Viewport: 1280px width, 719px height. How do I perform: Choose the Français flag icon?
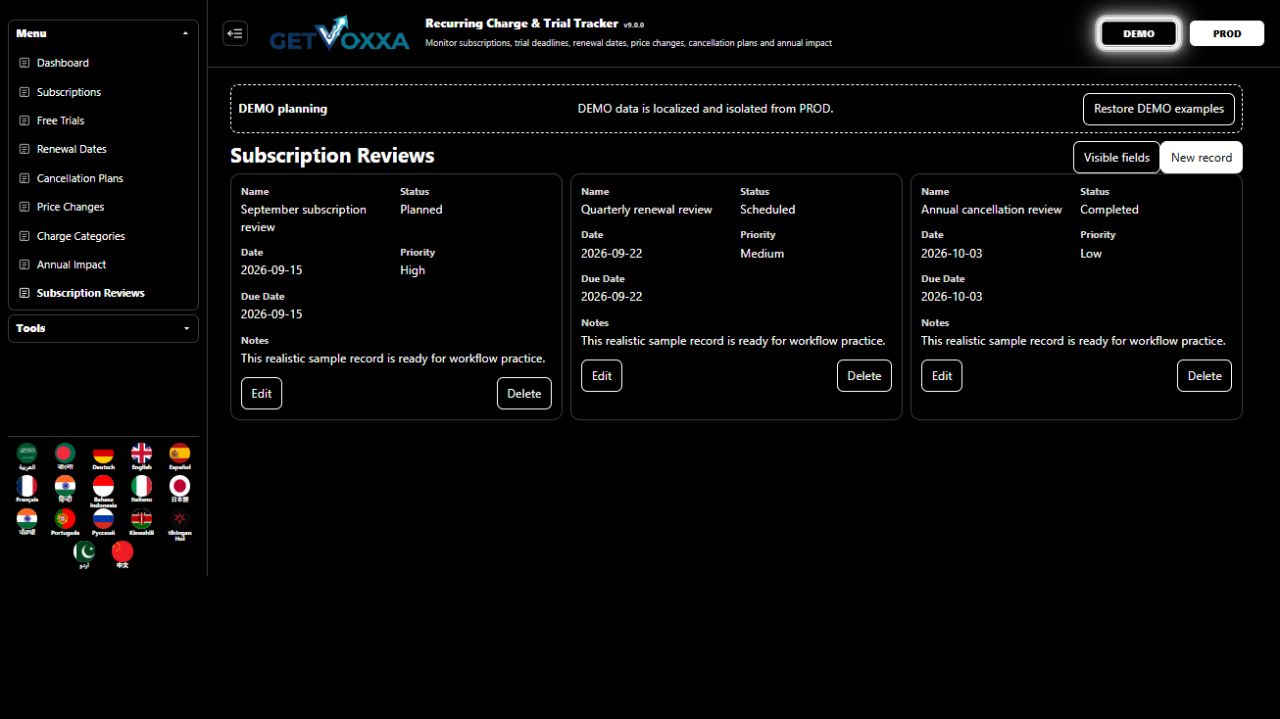(27, 489)
